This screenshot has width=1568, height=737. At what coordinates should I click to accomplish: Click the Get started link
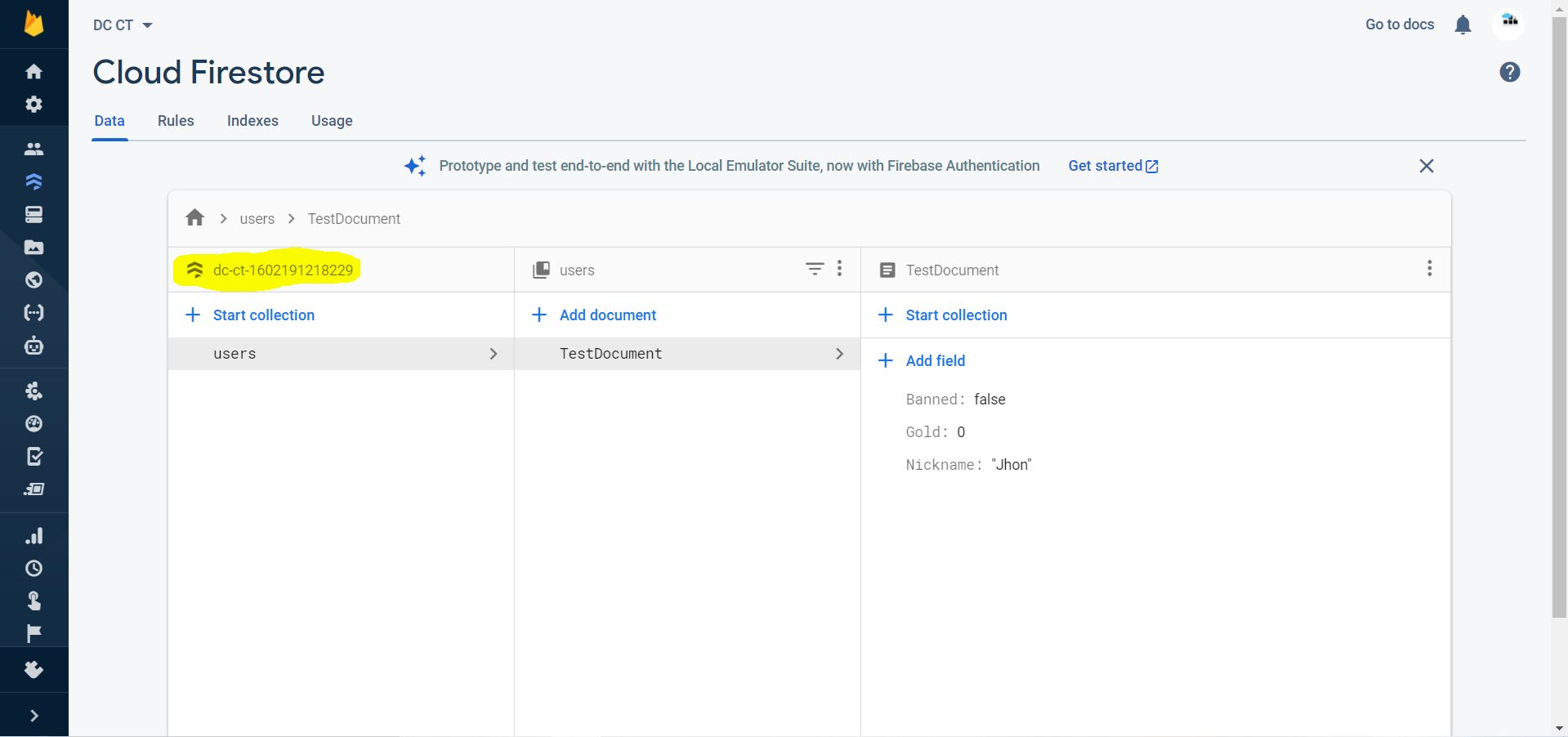pos(1113,166)
